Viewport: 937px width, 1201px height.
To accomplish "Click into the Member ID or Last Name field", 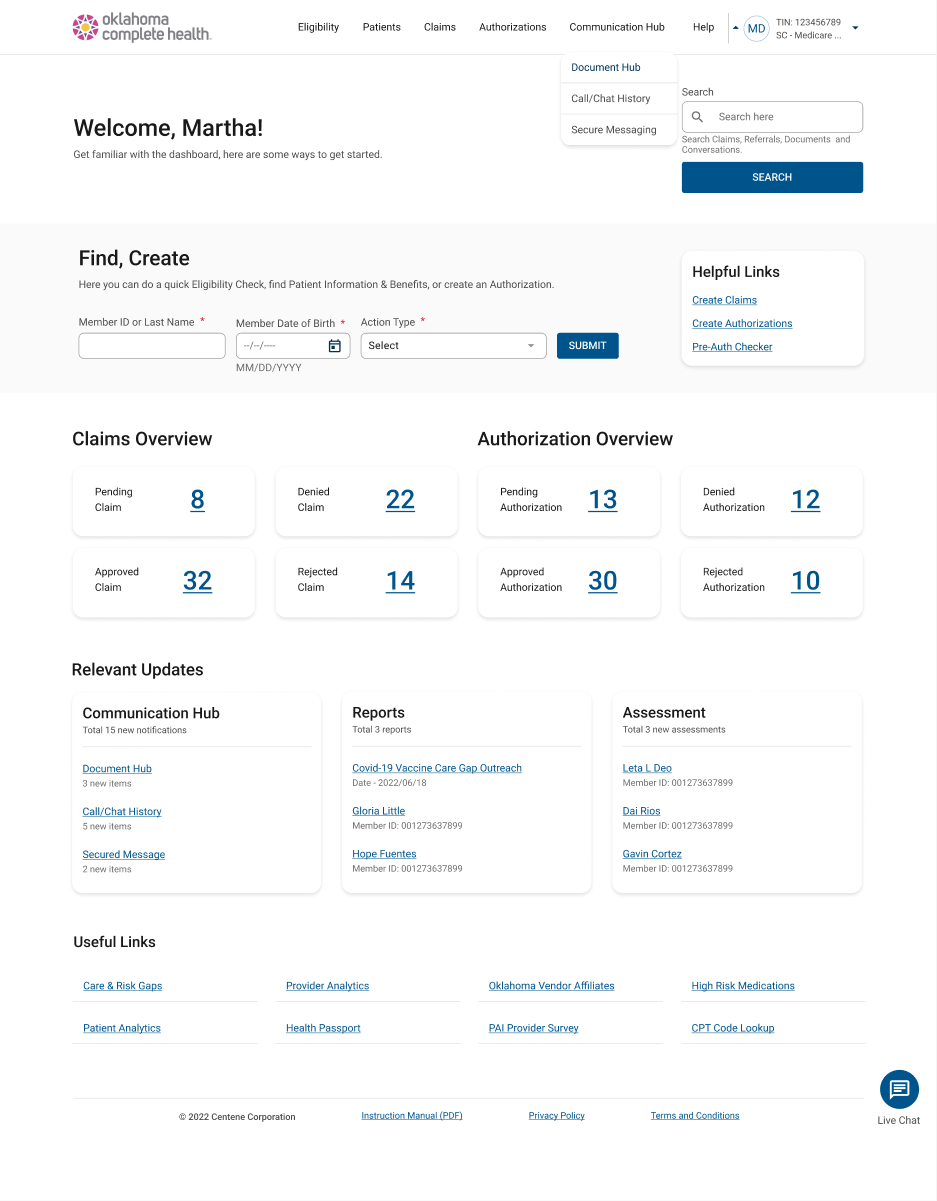I will point(152,346).
